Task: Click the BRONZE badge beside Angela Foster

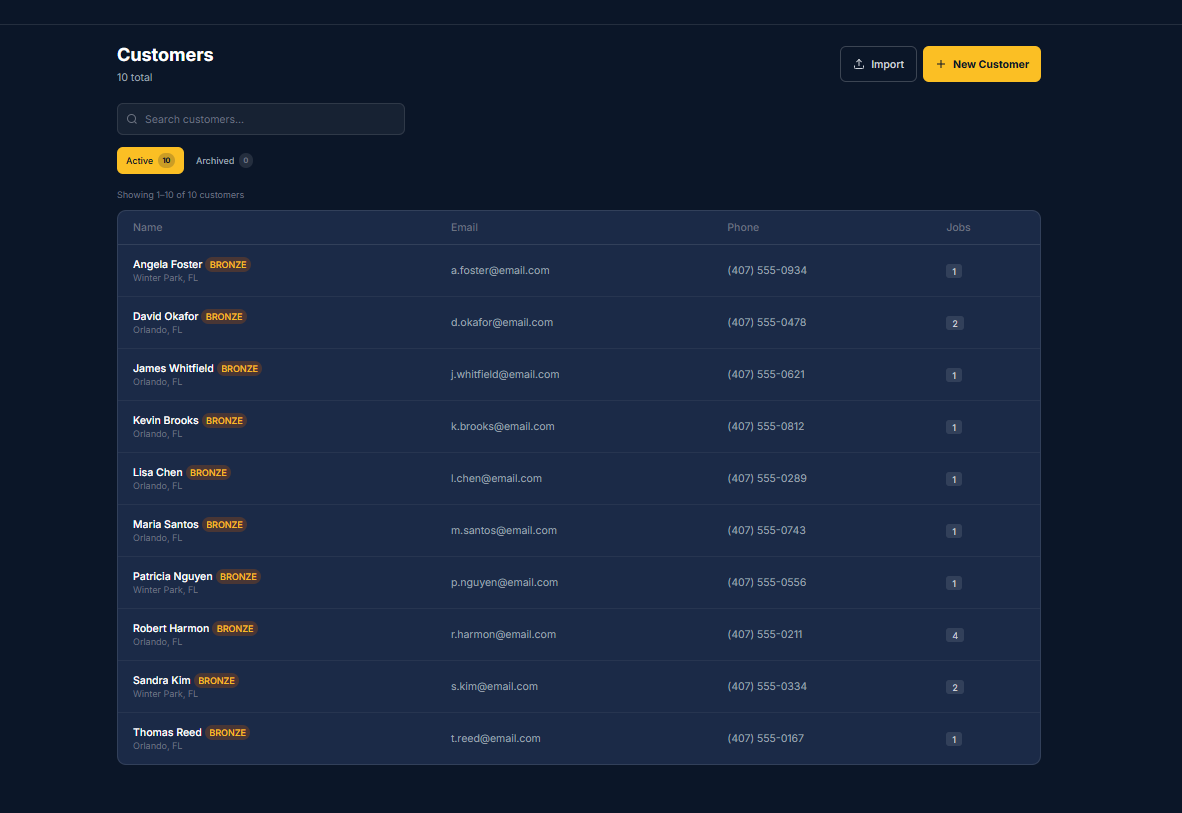Action: point(228,265)
